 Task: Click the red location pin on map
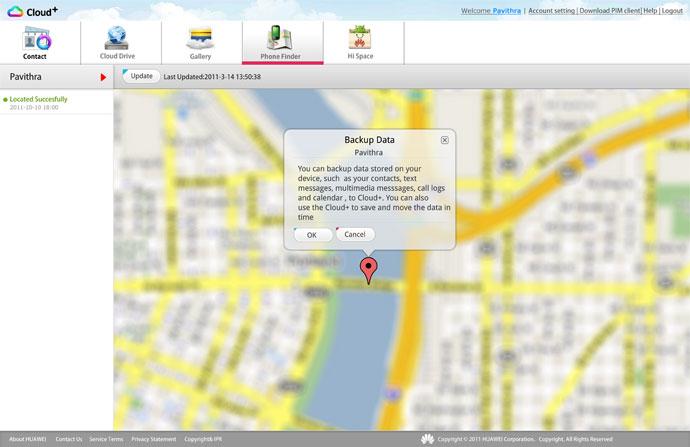(368, 271)
